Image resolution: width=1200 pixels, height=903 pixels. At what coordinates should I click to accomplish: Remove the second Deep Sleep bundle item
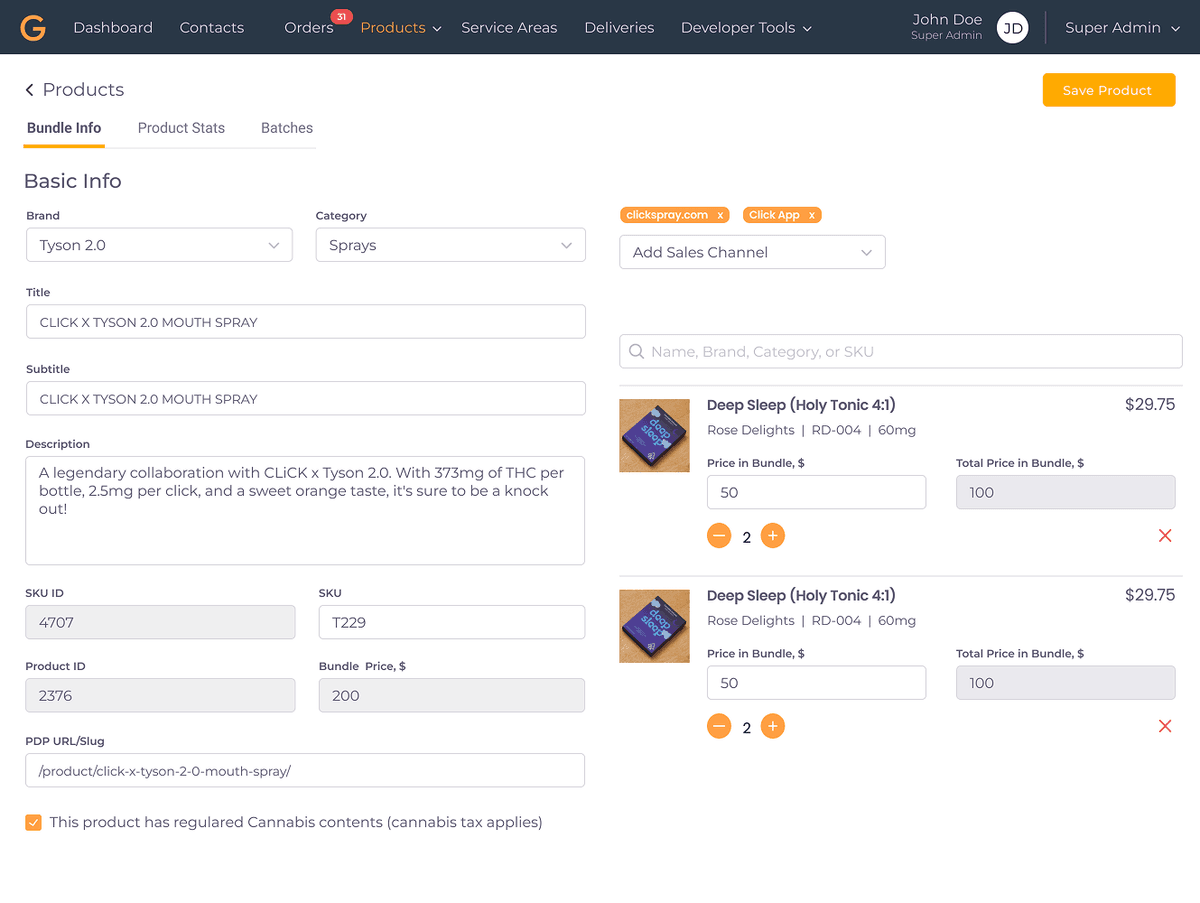coord(1164,726)
